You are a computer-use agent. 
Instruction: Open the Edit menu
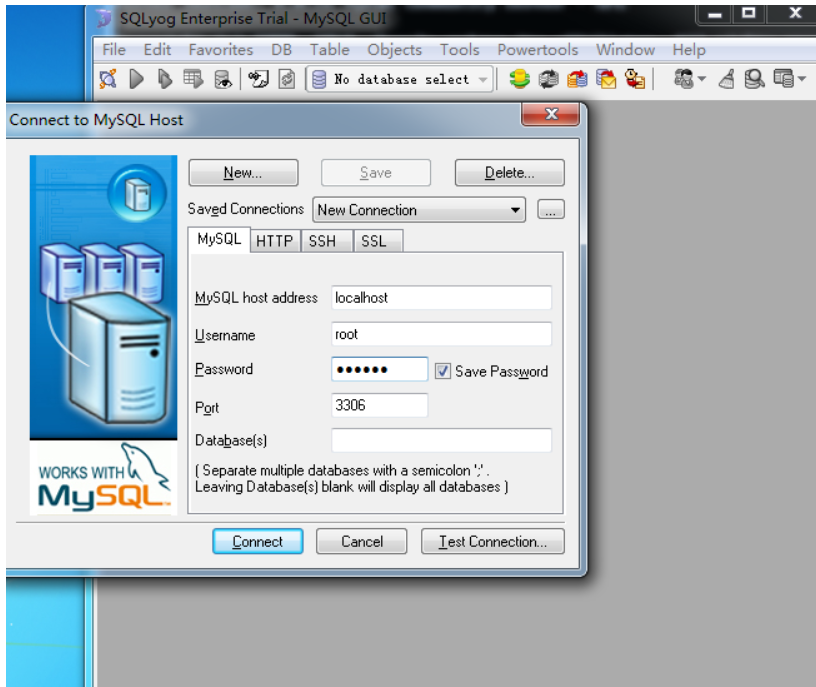[x=157, y=50]
